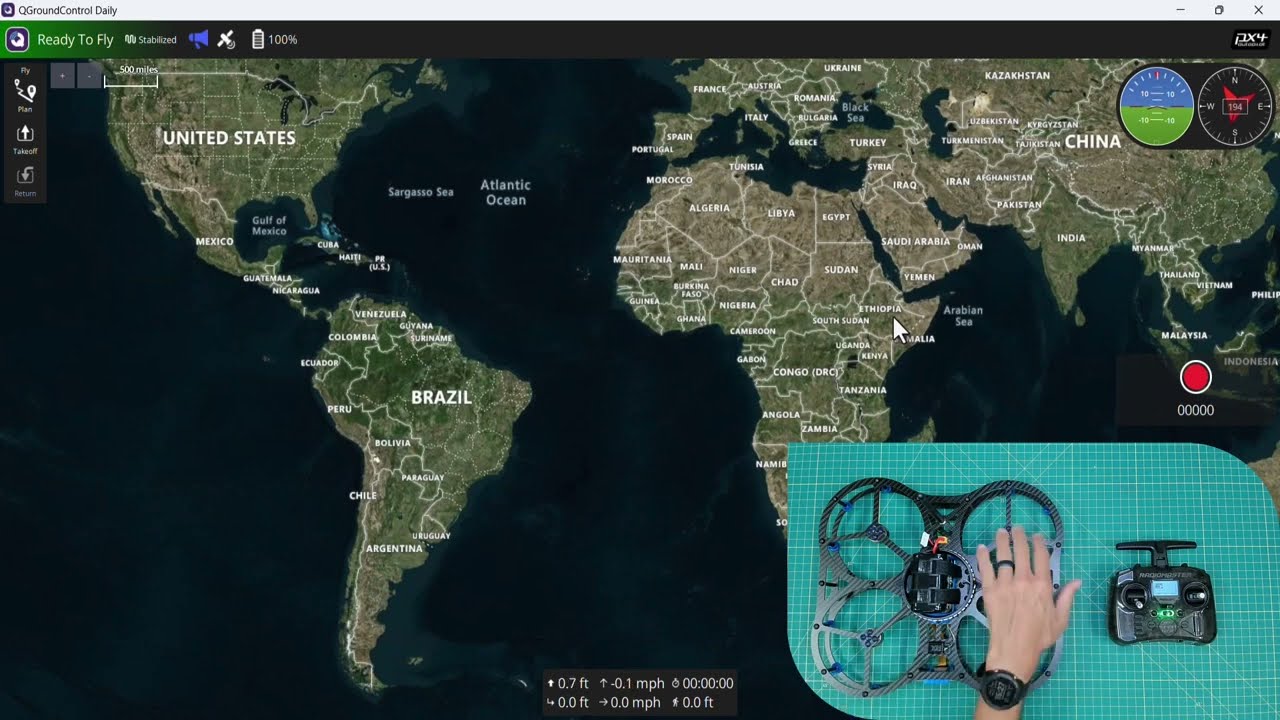Click the MAURITANIA map label
The image size is (1280, 720).
pyautogui.click(x=643, y=259)
